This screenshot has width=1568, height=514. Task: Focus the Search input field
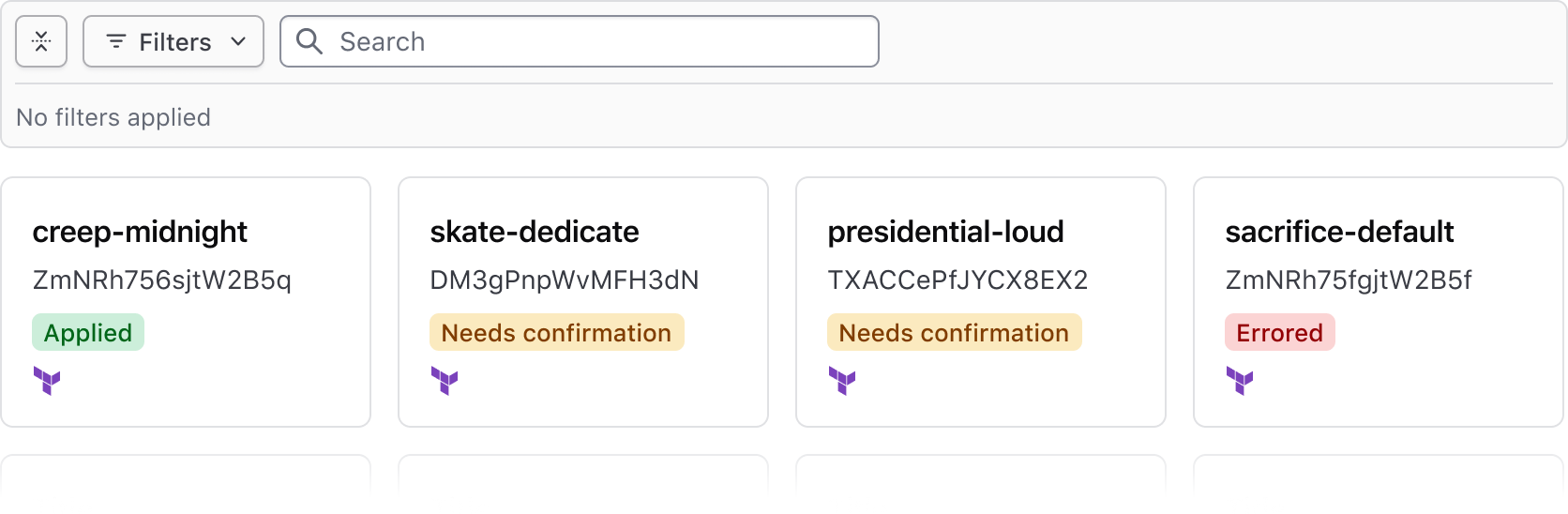point(600,41)
